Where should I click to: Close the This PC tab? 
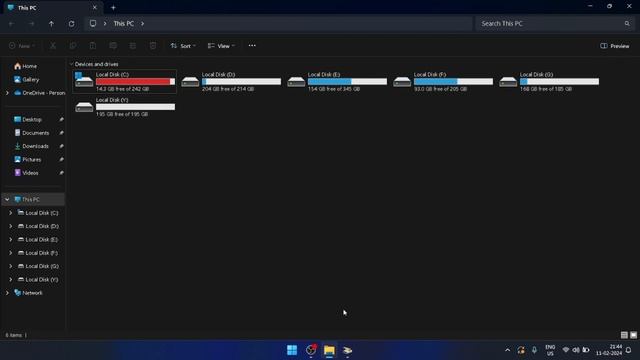[x=95, y=8]
